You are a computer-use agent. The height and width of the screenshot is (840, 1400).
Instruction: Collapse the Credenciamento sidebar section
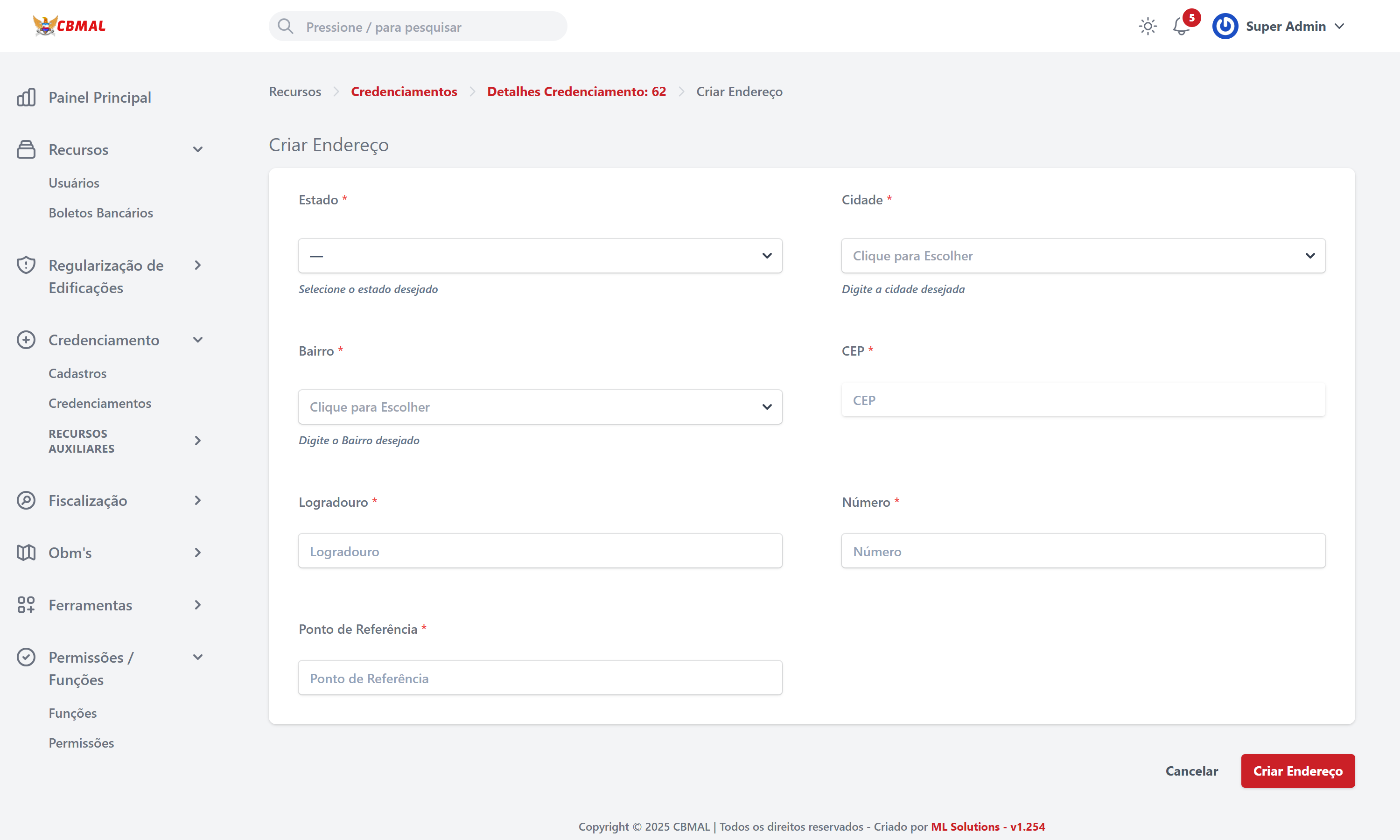pos(197,340)
